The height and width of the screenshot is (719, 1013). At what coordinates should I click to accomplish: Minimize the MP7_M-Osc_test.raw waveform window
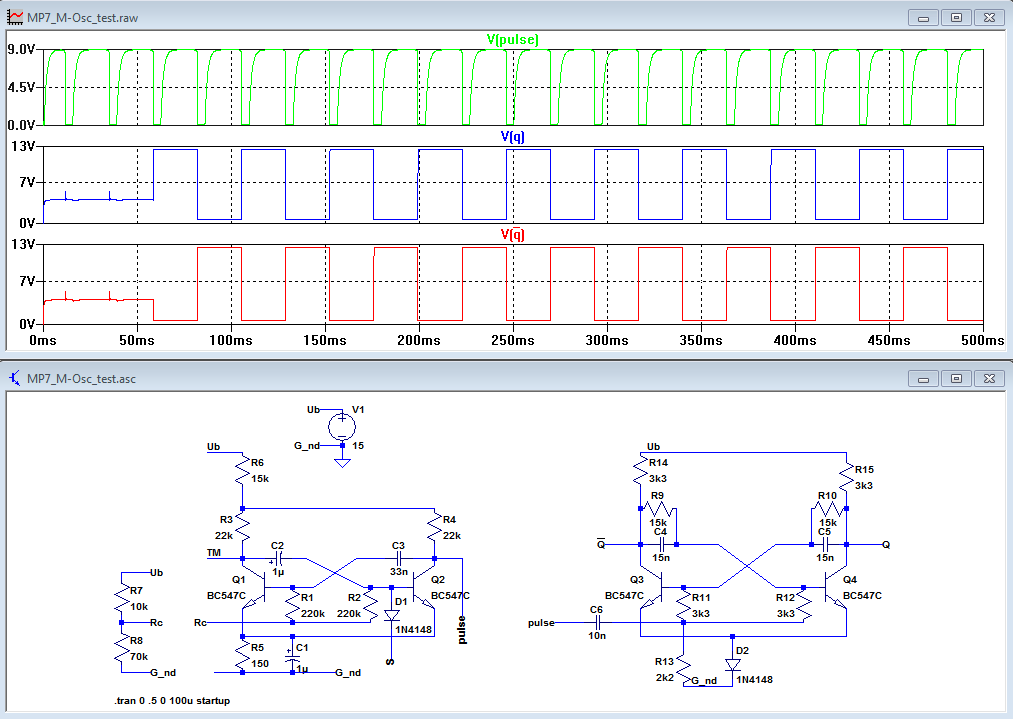pos(923,17)
